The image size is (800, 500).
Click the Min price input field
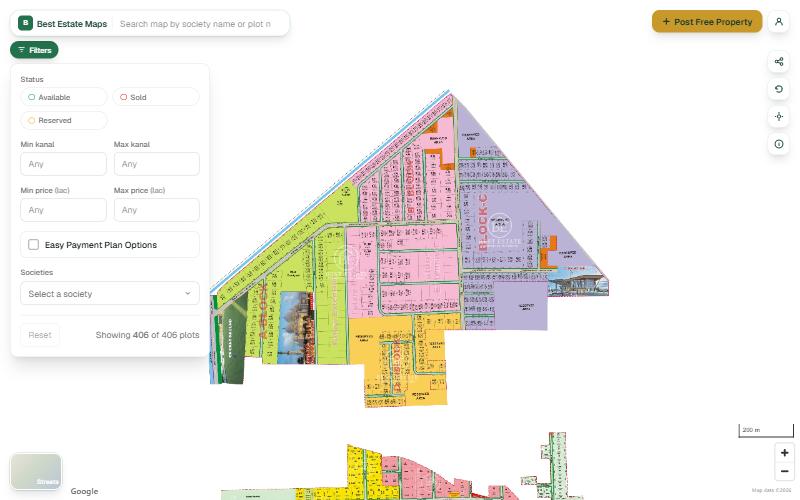coord(63,210)
